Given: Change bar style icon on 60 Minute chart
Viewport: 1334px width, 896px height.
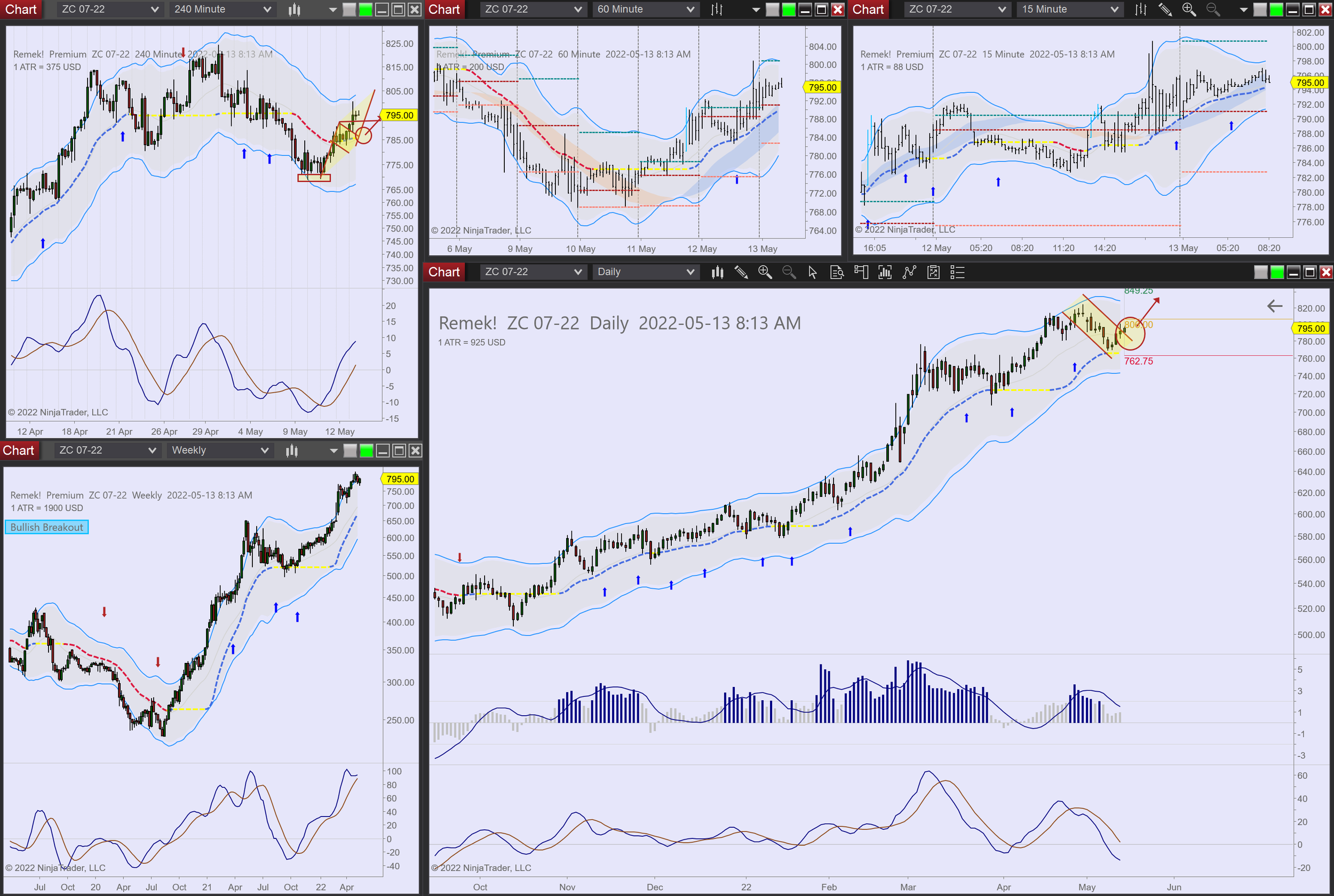Looking at the screenshot, I should [717, 9].
